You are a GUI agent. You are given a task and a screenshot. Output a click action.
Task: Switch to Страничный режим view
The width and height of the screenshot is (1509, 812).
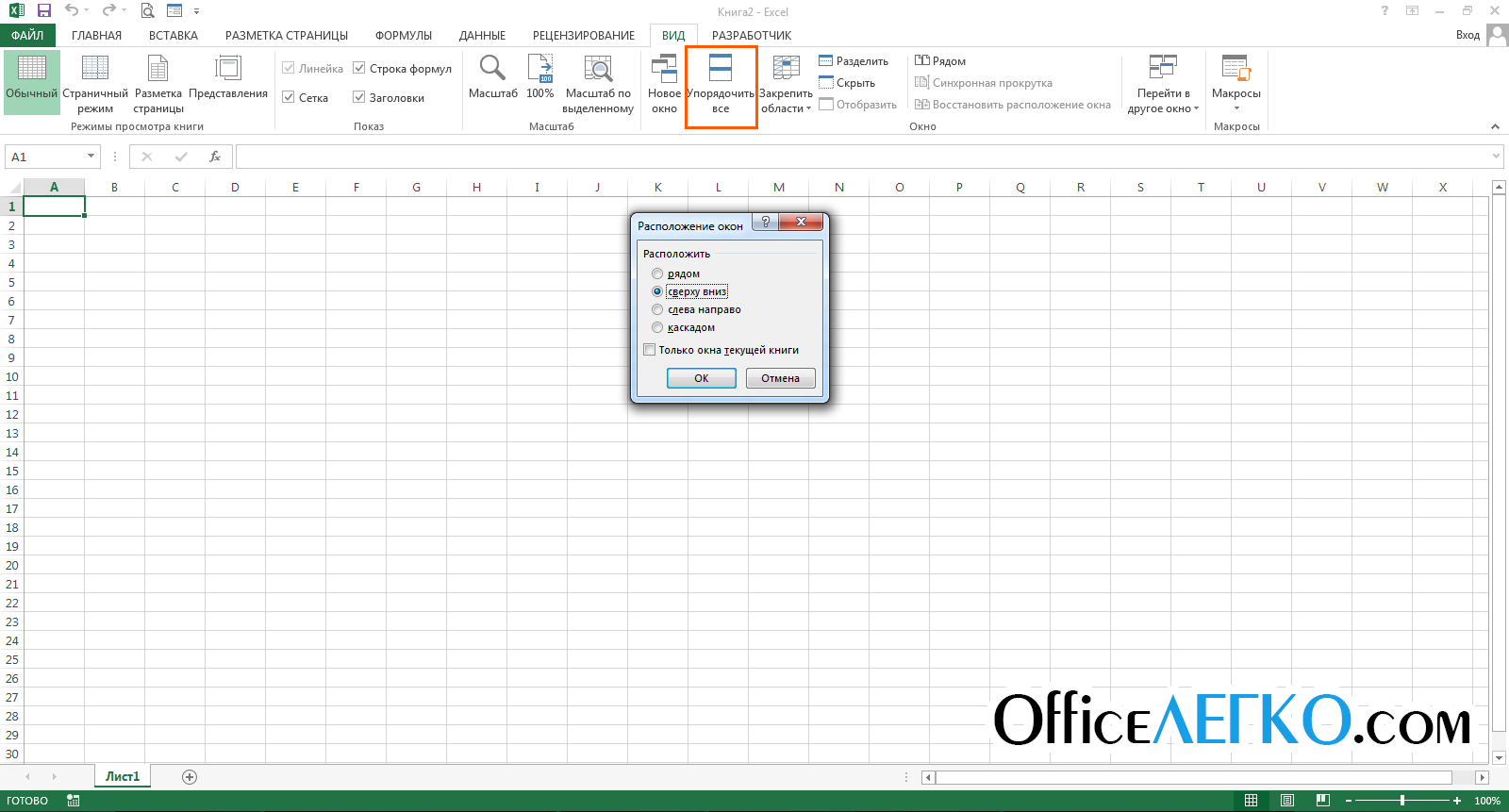[95, 84]
